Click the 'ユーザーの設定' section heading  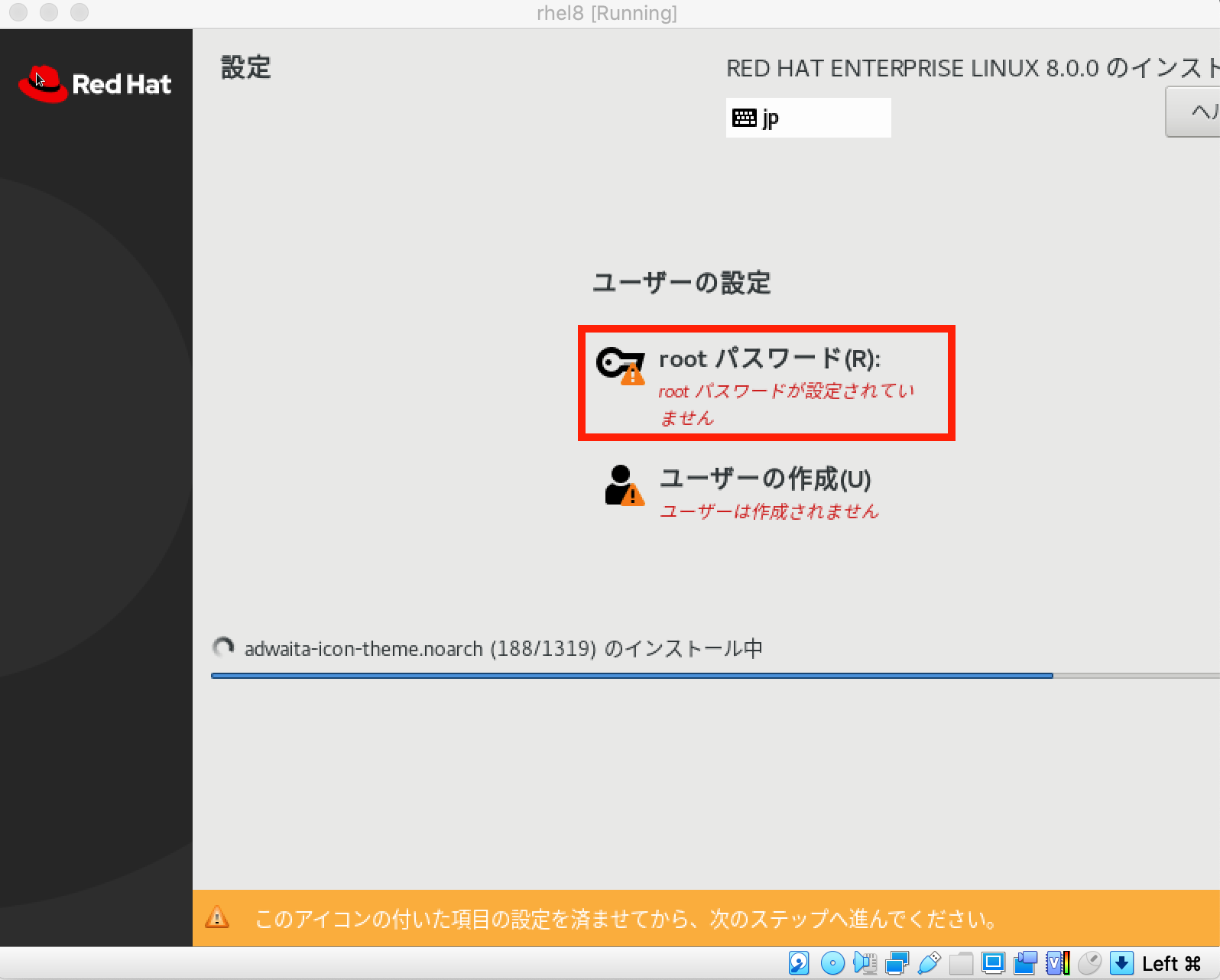(681, 283)
